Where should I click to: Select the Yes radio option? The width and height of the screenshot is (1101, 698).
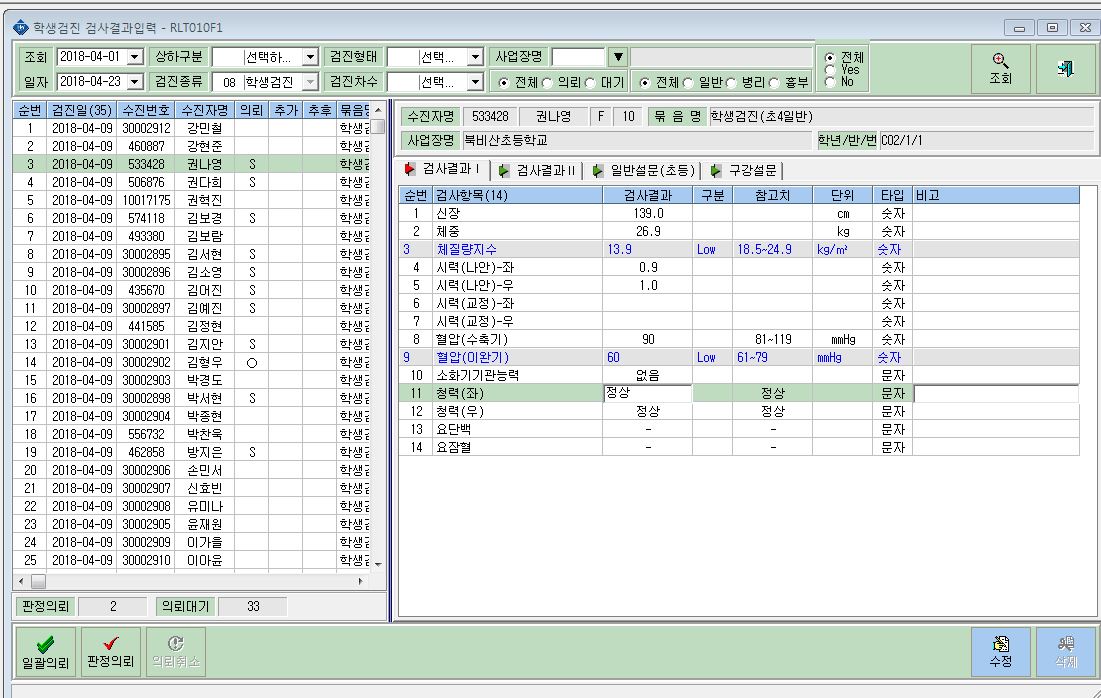(830, 70)
